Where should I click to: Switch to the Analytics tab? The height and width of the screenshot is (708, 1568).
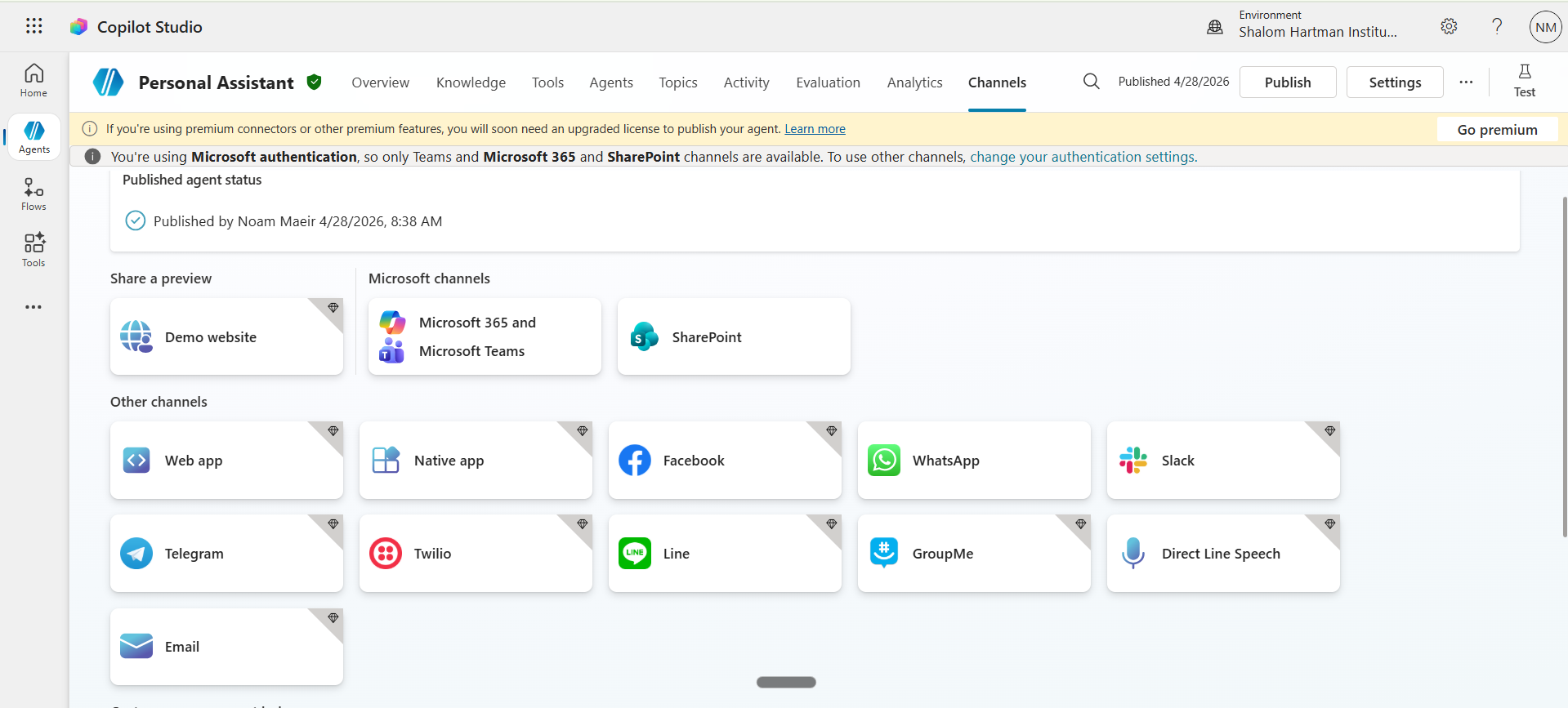pyautogui.click(x=914, y=82)
